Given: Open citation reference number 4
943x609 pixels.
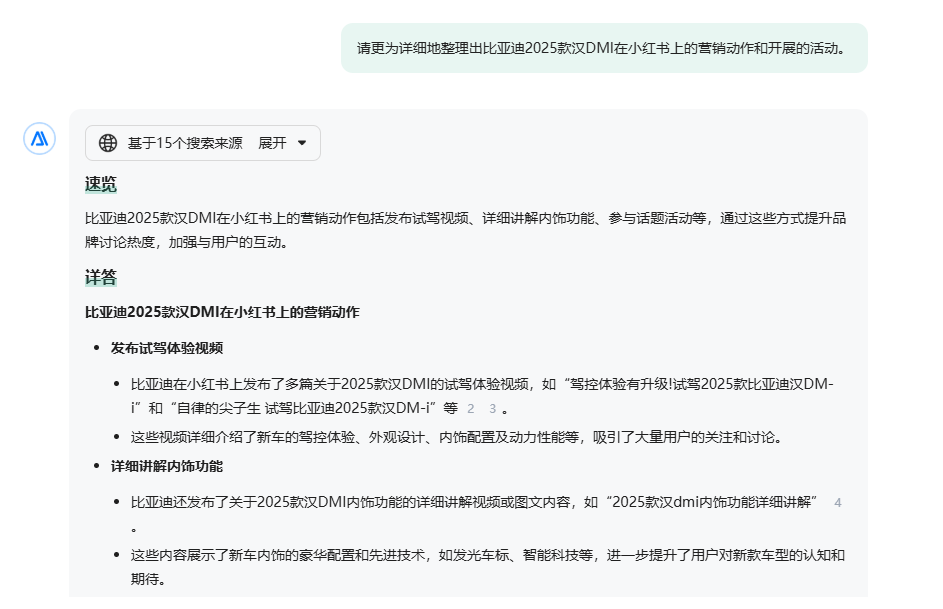Looking at the screenshot, I should 838,503.
